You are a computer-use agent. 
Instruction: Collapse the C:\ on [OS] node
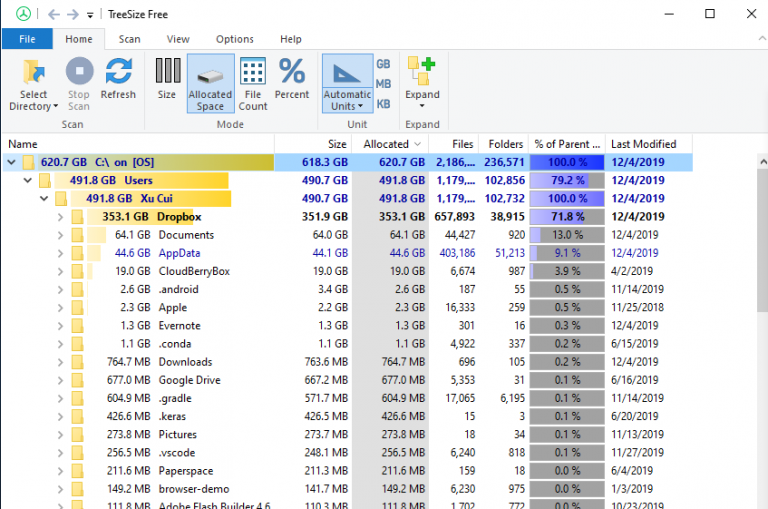point(11,162)
